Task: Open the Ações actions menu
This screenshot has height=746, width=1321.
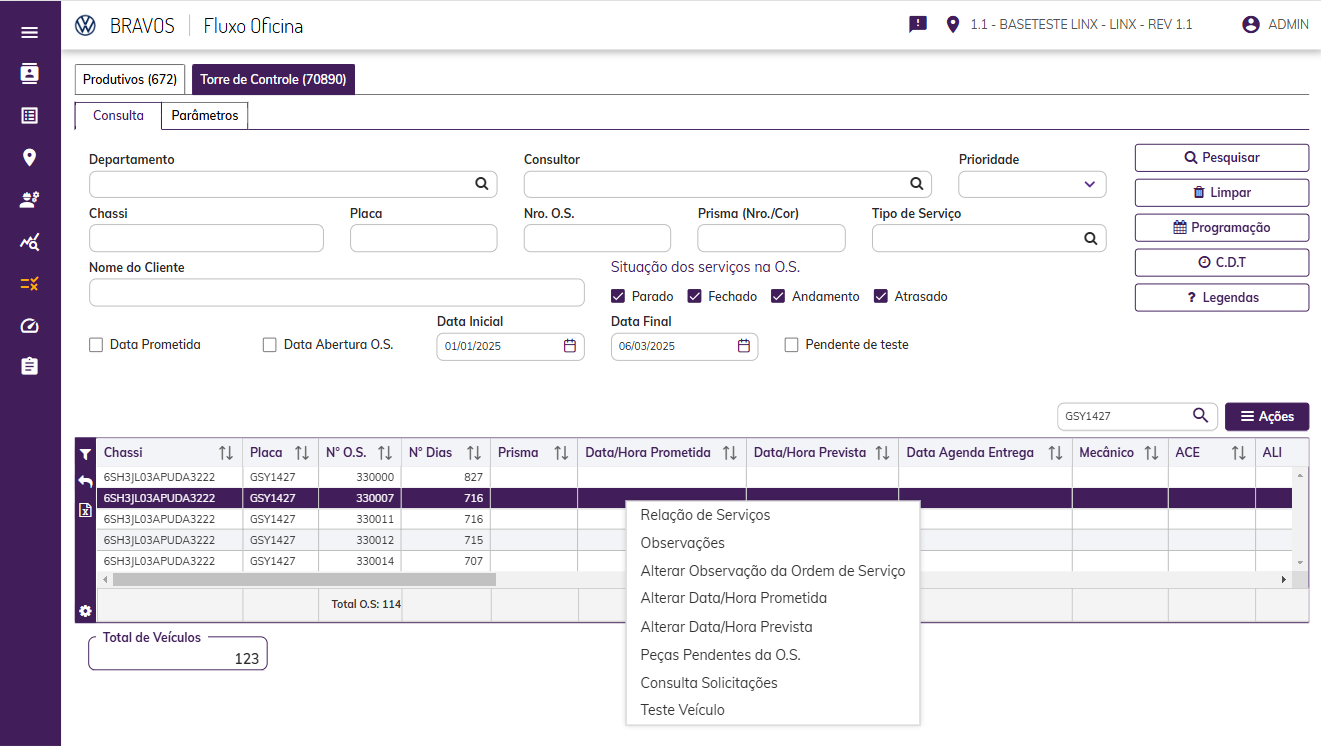Action: (1266, 417)
